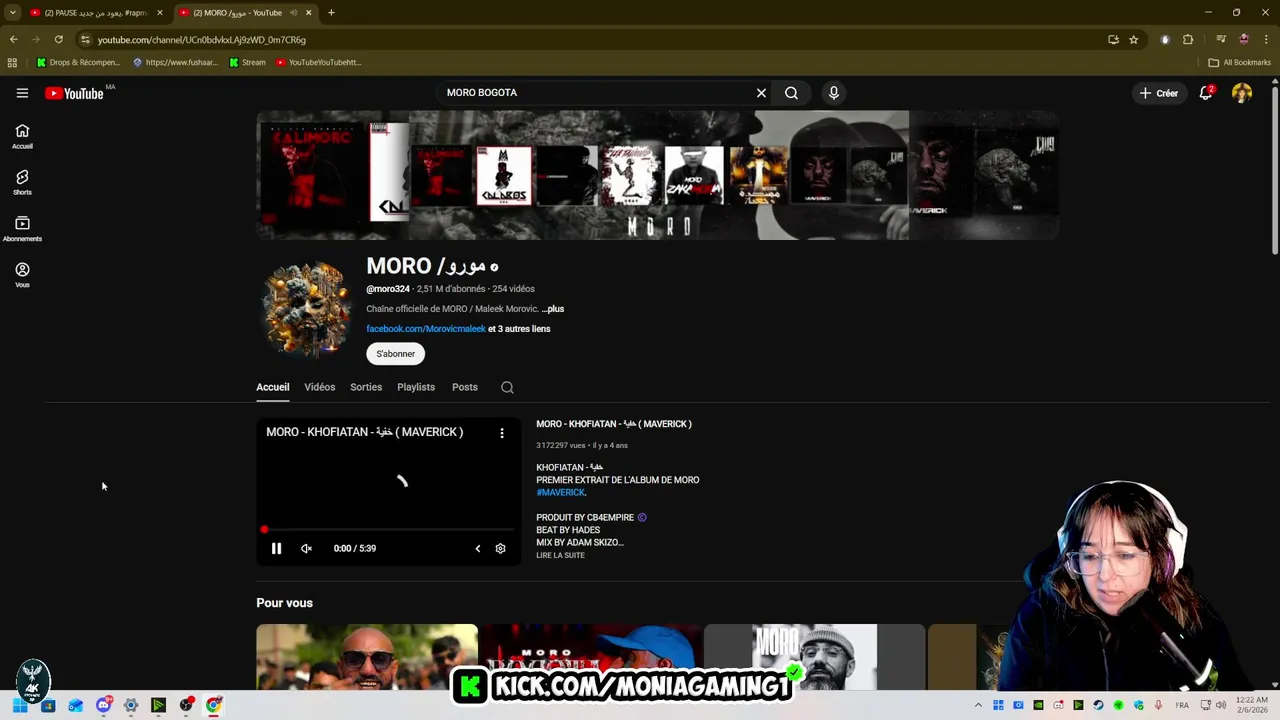1280x720 pixels.
Task: Open the Stream bookmark
Action: pyautogui.click(x=247, y=62)
